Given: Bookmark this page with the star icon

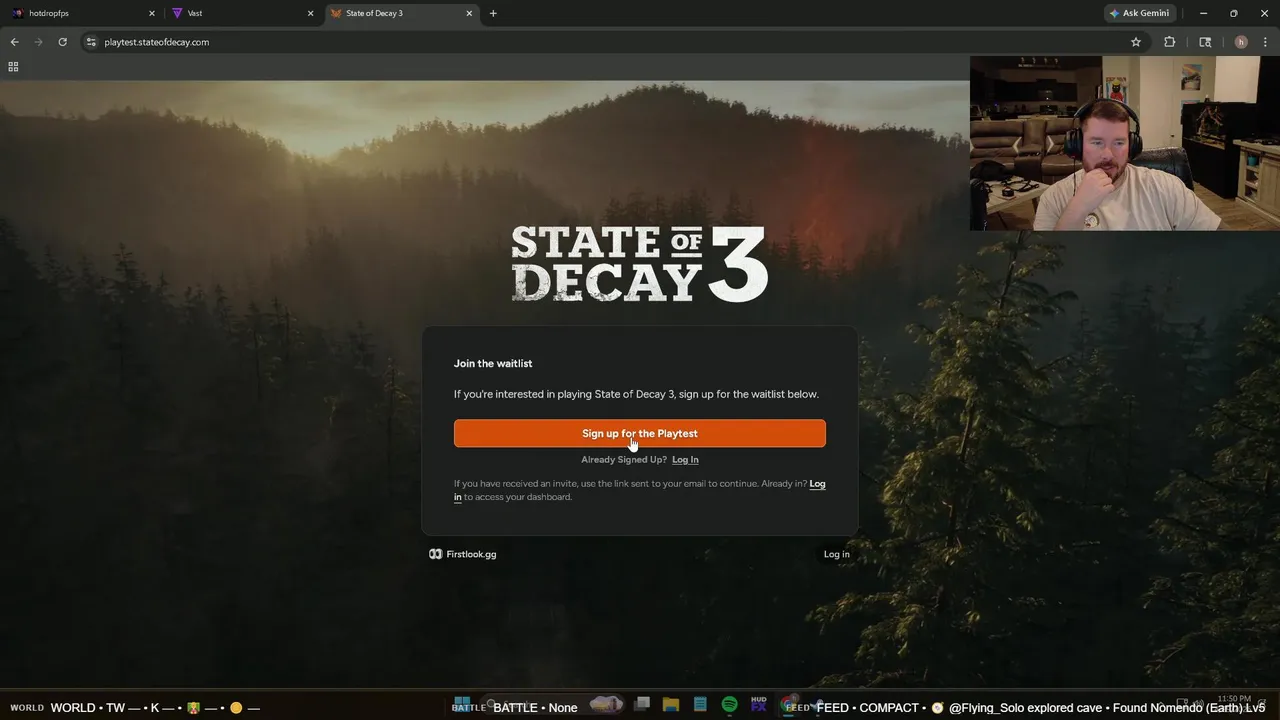Looking at the screenshot, I should click(x=1136, y=42).
